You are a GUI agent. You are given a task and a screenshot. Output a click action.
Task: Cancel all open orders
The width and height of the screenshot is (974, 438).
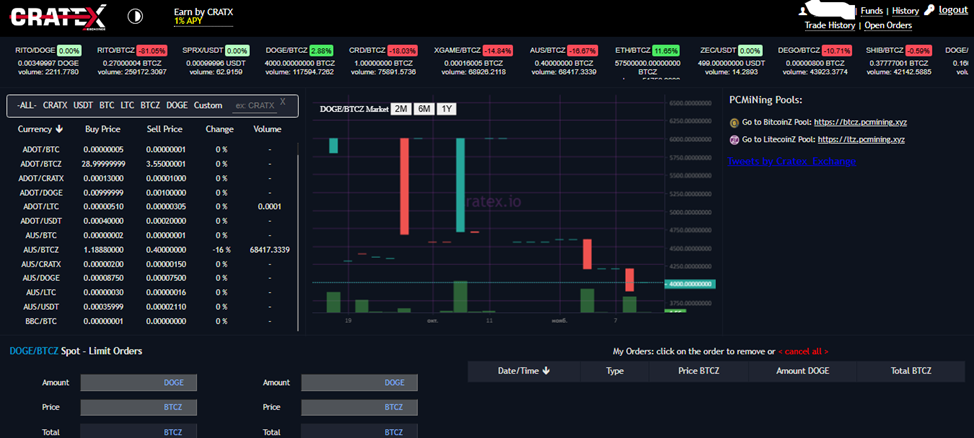(804, 351)
